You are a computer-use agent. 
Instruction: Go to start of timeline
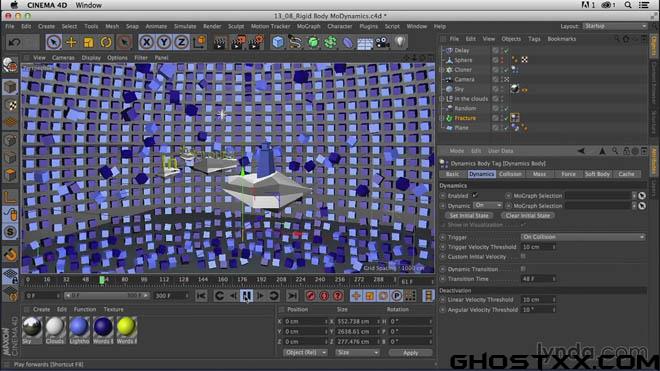(x=201, y=296)
